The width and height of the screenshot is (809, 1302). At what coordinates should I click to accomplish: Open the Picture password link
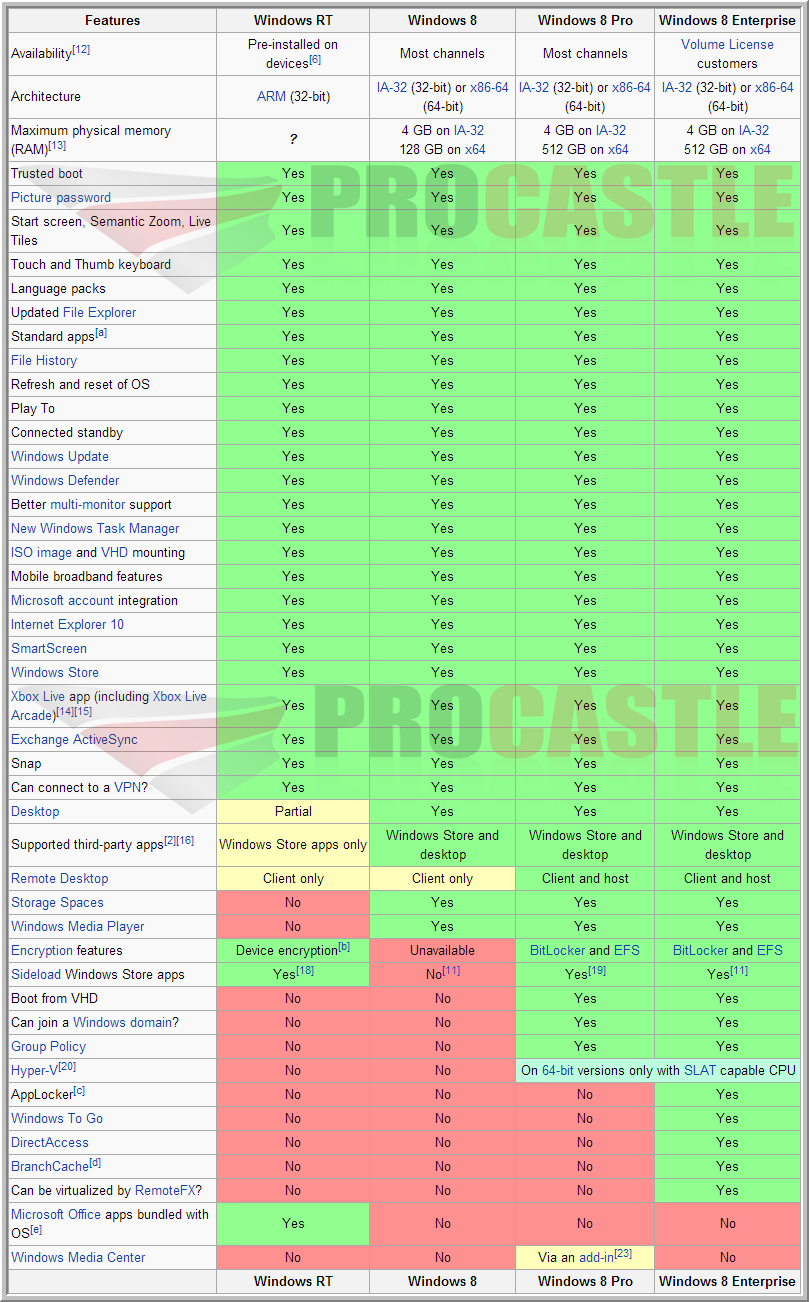click(x=61, y=198)
